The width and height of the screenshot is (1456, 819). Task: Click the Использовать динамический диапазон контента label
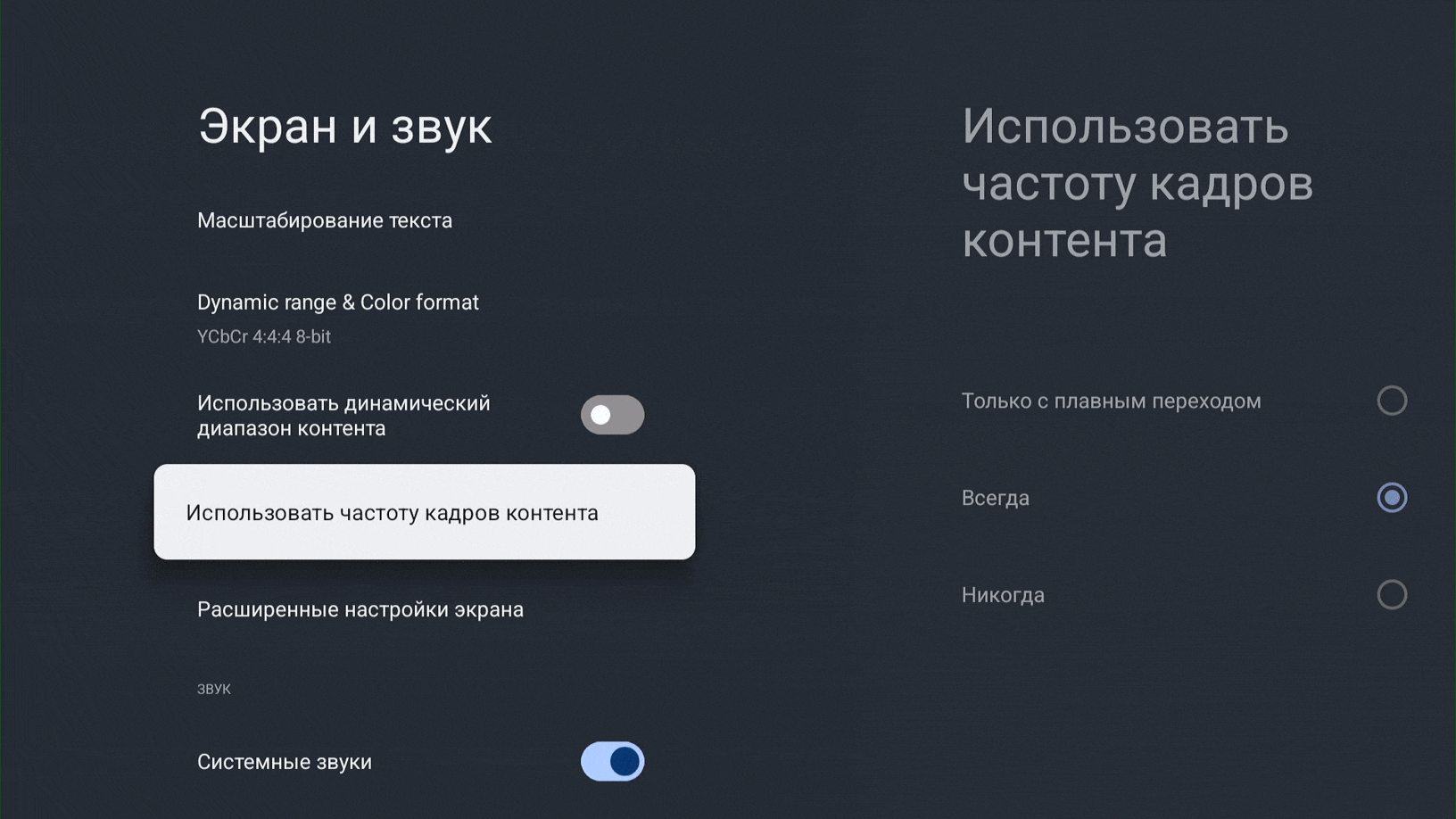pyautogui.click(x=343, y=416)
